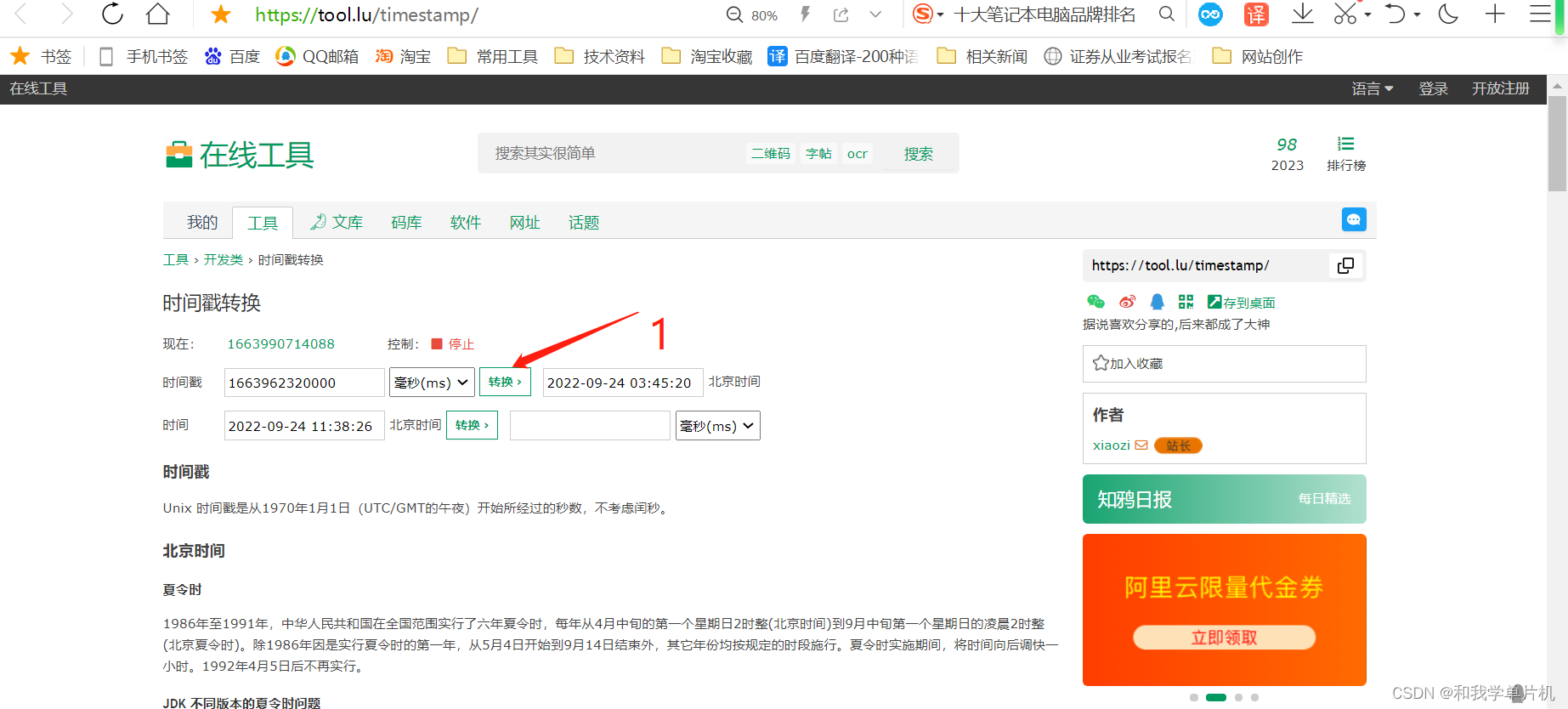
Task: Click the 搜索 search button
Action: click(919, 154)
